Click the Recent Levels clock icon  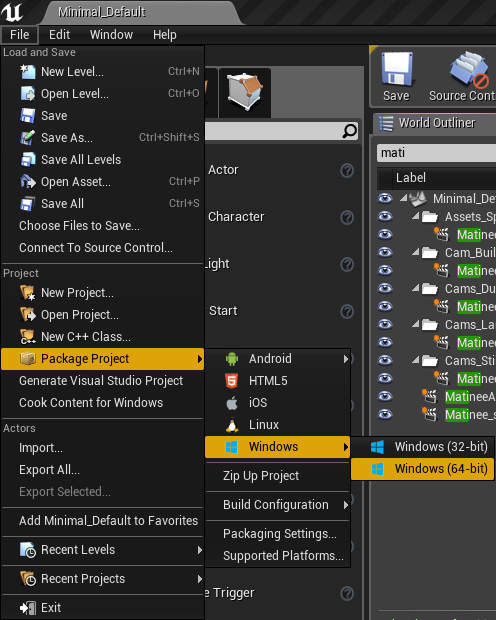(x=28, y=550)
